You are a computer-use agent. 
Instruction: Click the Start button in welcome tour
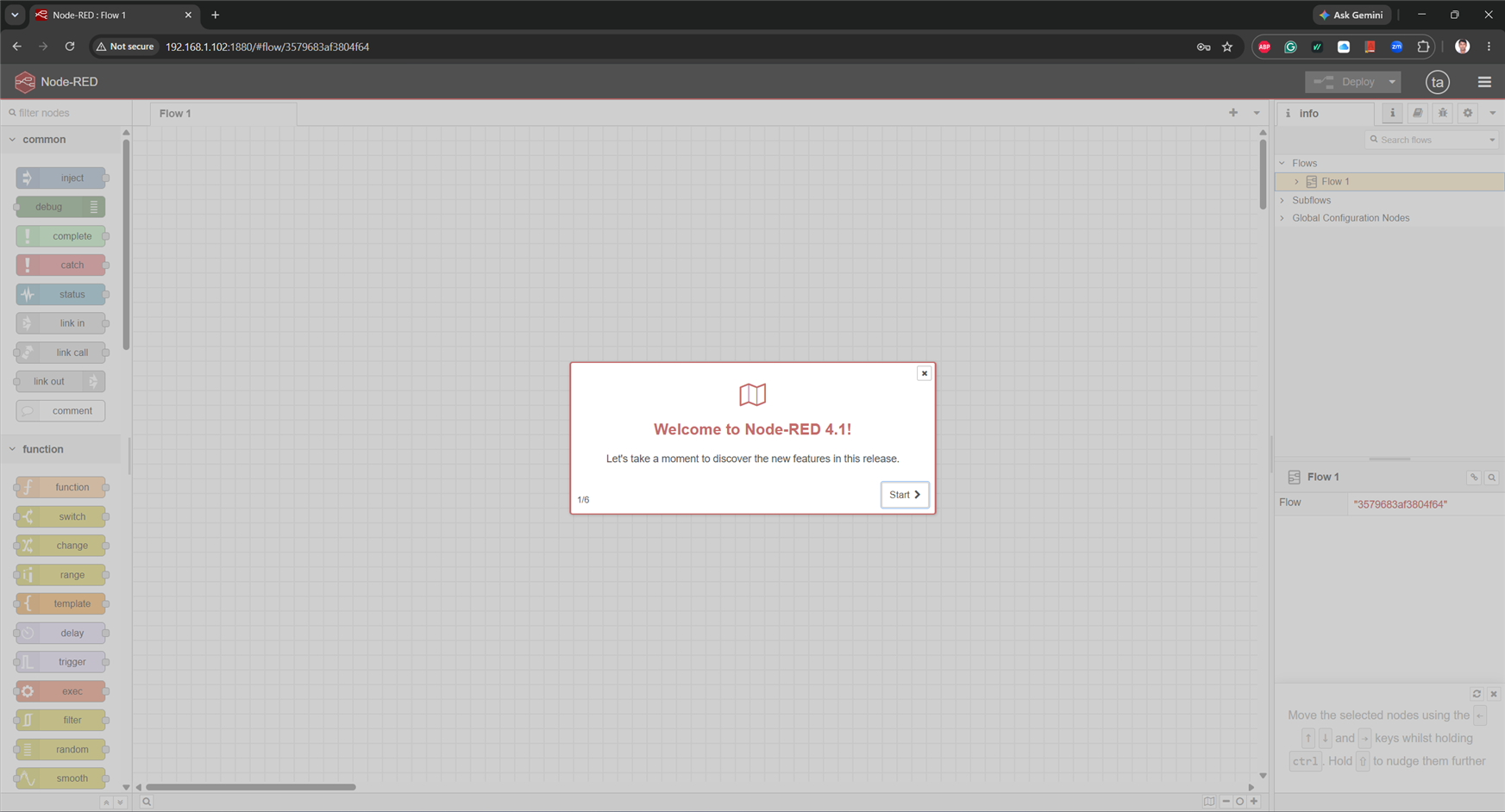coord(905,495)
